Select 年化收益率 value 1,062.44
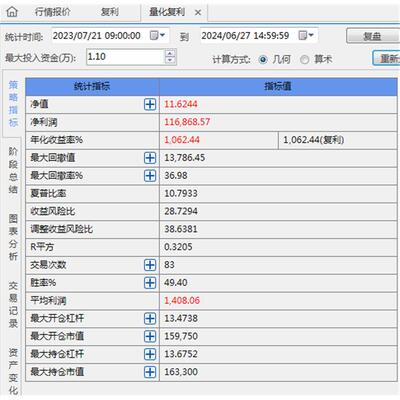Screen dimensions: 400x400 pyautogui.click(x=182, y=140)
